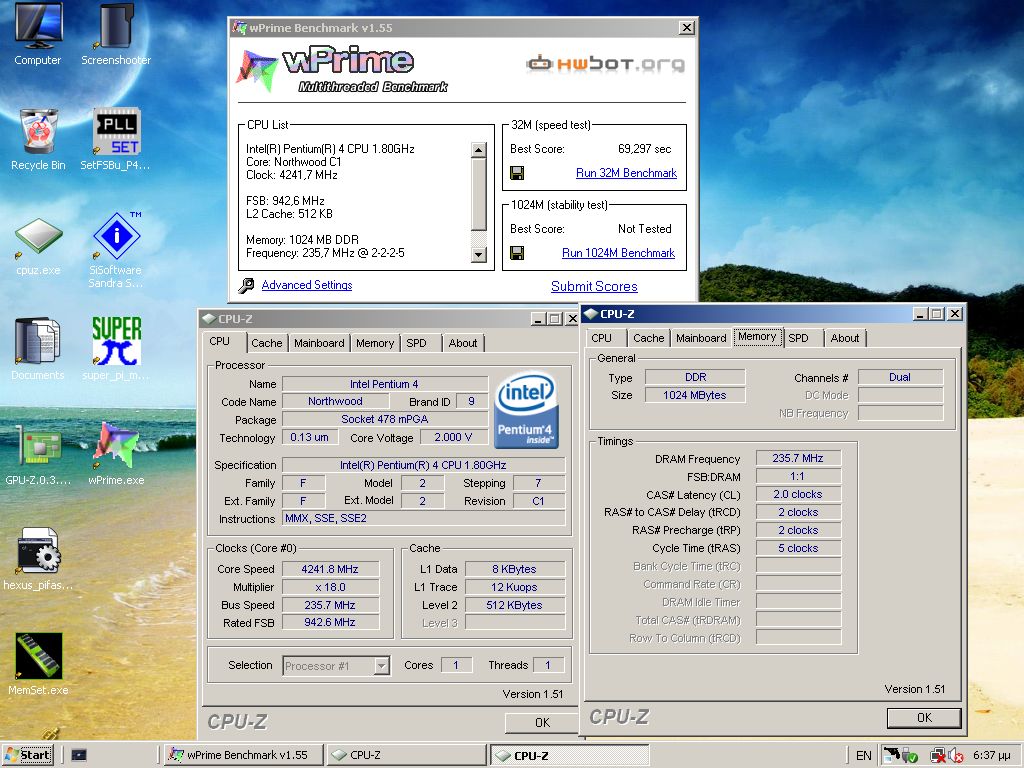Click the Core Voltage value 2.000 V
The image size is (1024, 768).
point(453,438)
